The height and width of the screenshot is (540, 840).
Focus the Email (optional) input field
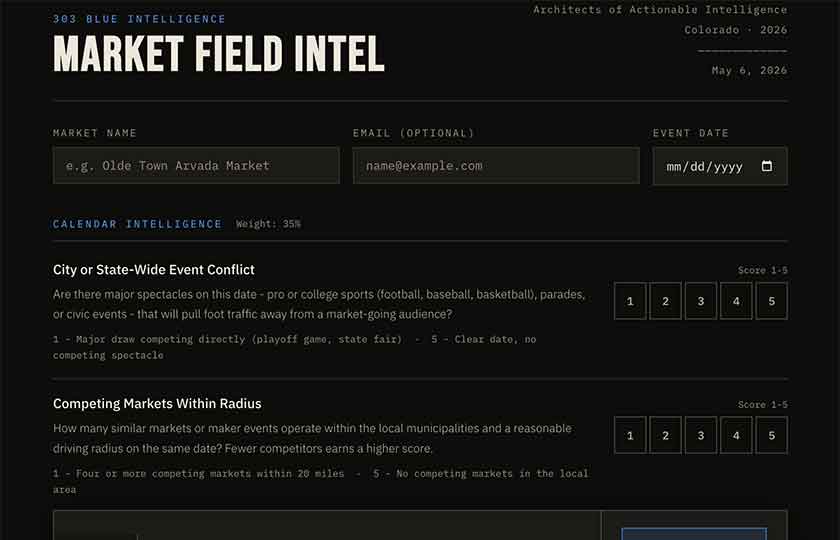click(x=496, y=166)
